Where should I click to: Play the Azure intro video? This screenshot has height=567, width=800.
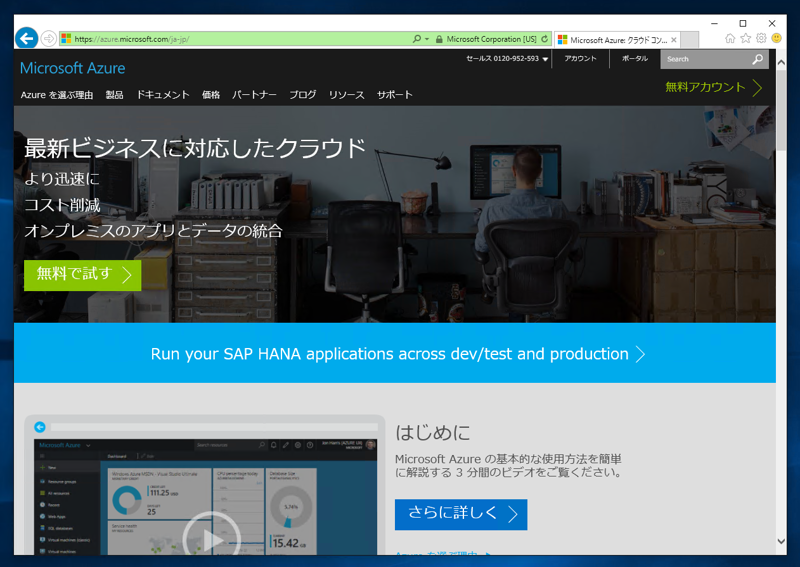[212, 539]
